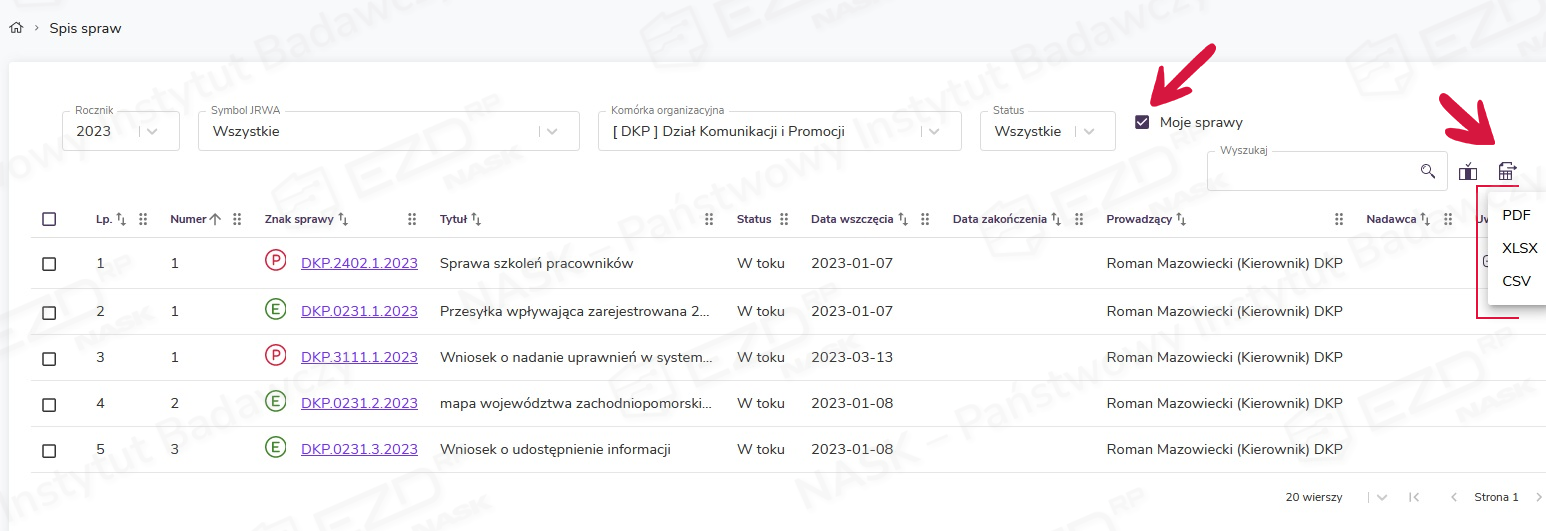Open the Status filter dropdown
This screenshot has width=1546, height=531.
coord(1047,131)
